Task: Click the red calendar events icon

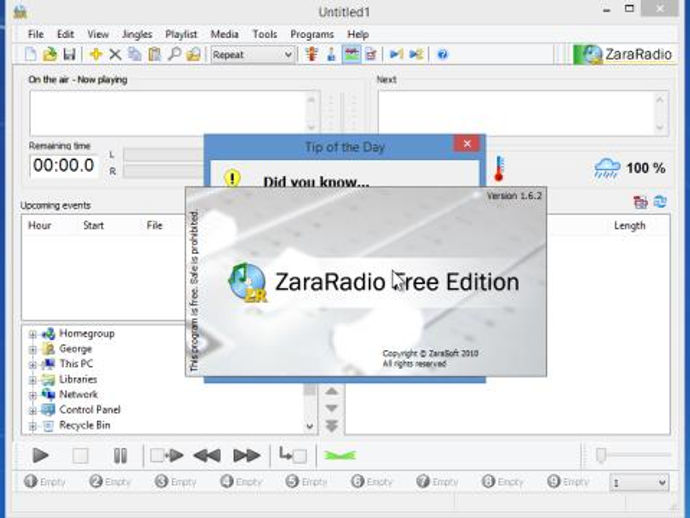Action: coord(640,202)
